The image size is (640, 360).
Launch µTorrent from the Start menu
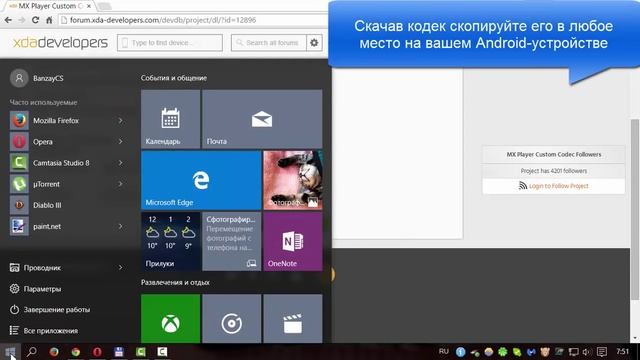pyautogui.click(x=67, y=184)
